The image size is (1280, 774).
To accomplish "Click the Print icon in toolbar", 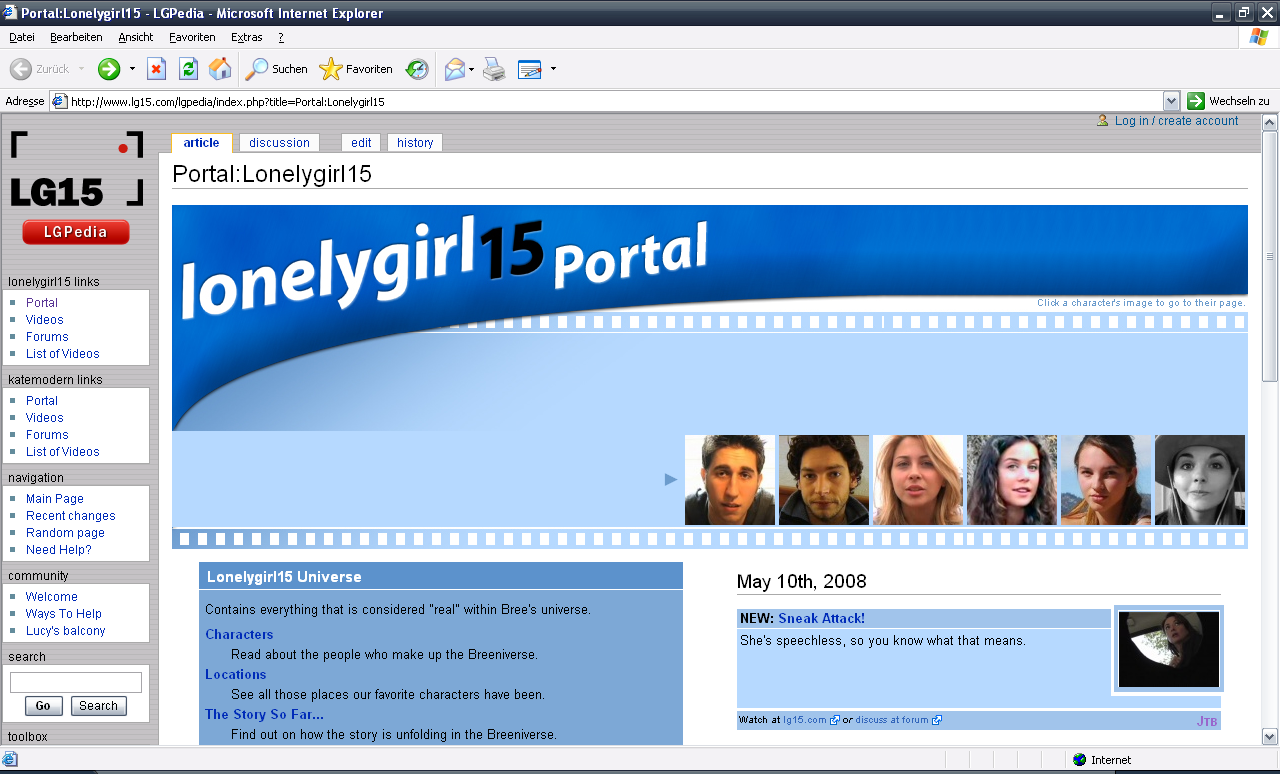I will (x=494, y=69).
